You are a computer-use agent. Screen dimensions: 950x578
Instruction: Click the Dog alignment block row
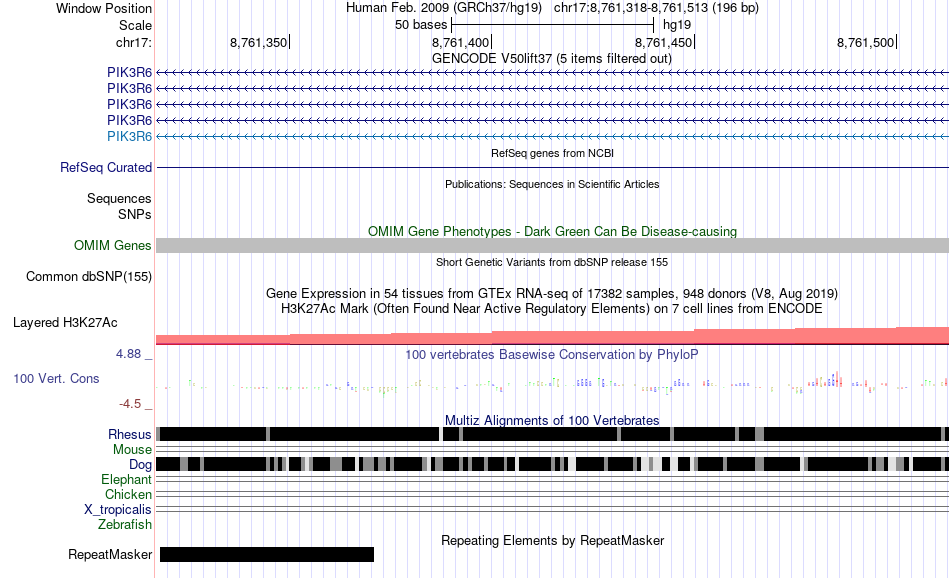click(x=553, y=464)
